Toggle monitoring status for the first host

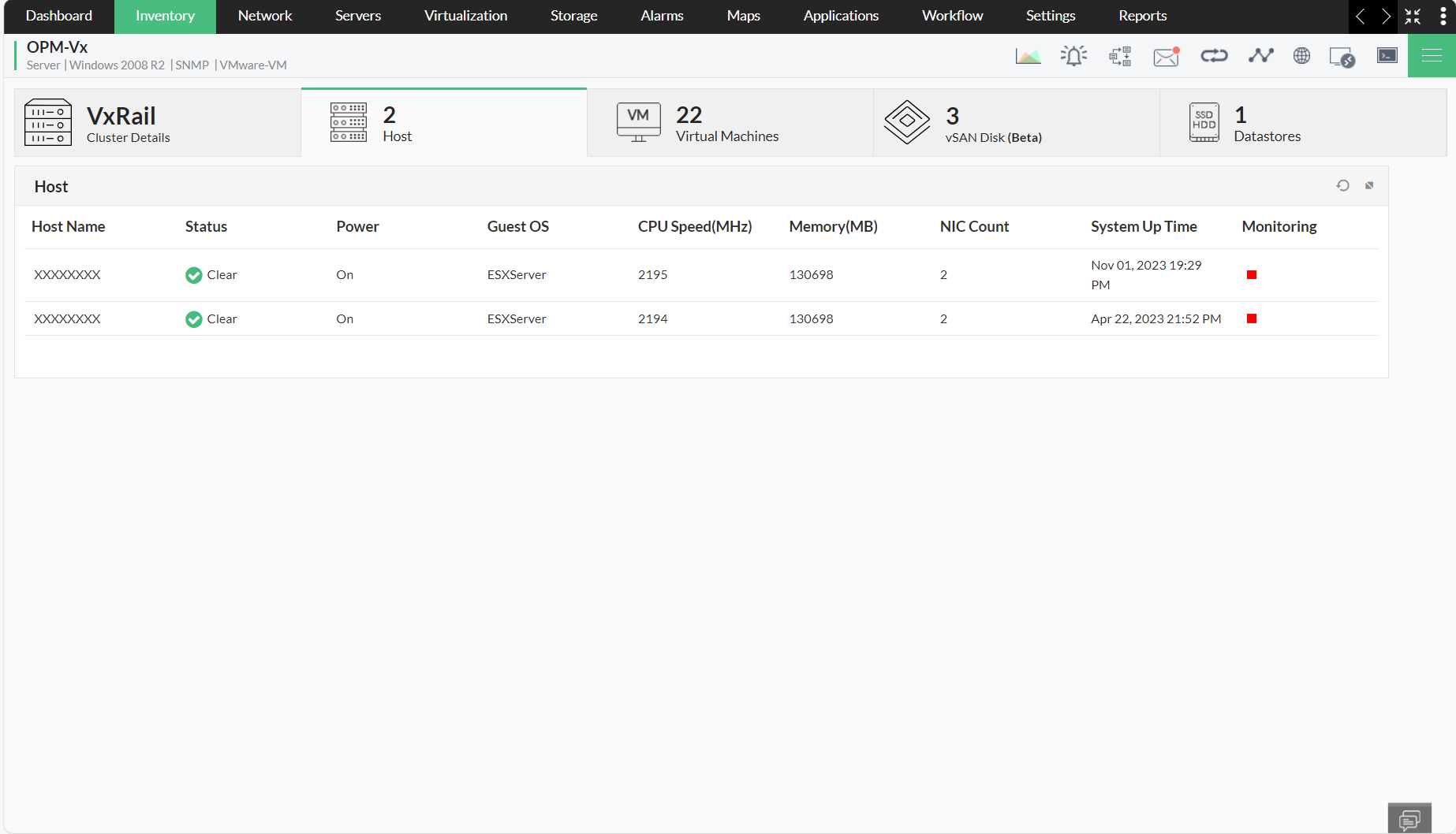(1252, 274)
